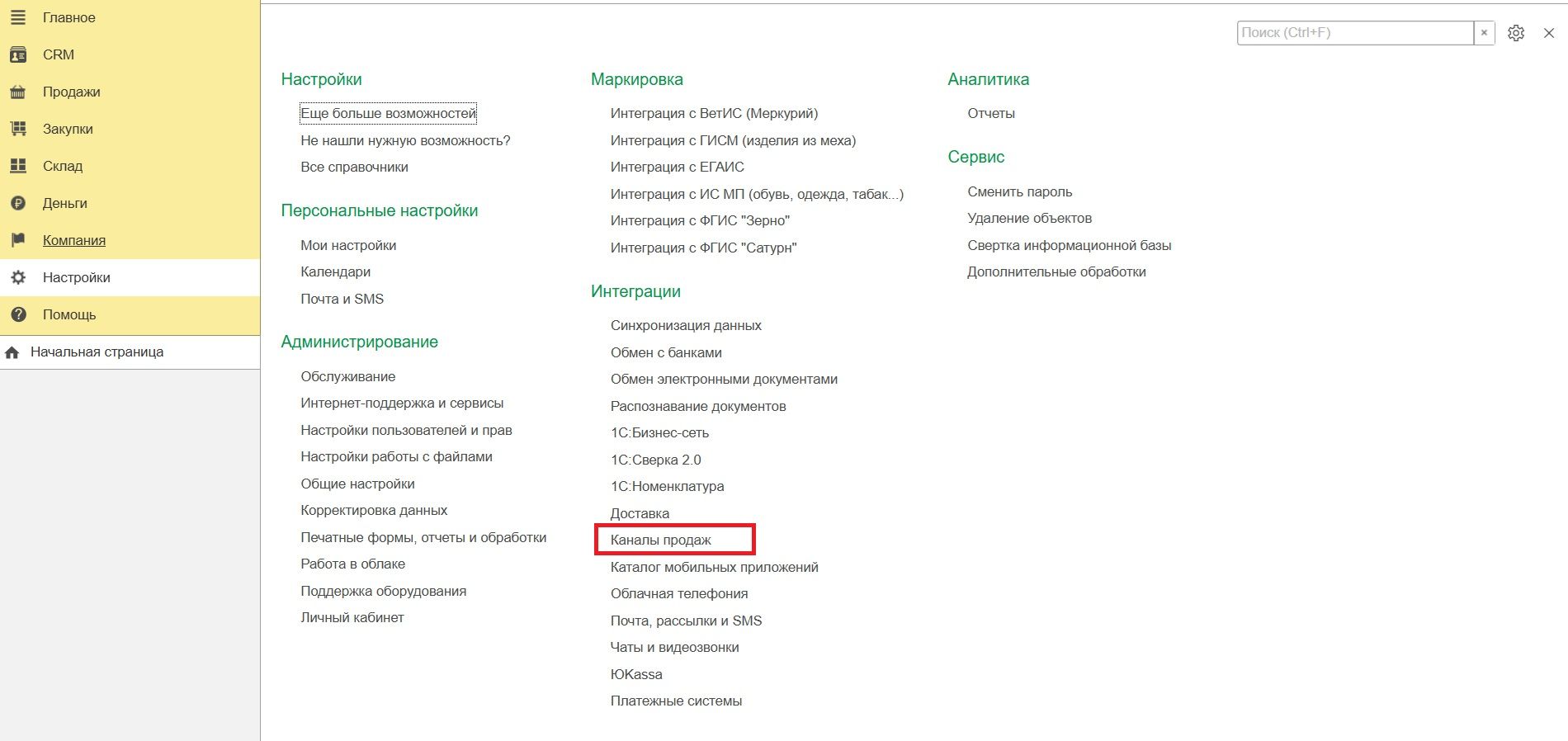The height and width of the screenshot is (741, 1568).
Task: Open the Помощь question mark icon
Action: [x=17, y=314]
